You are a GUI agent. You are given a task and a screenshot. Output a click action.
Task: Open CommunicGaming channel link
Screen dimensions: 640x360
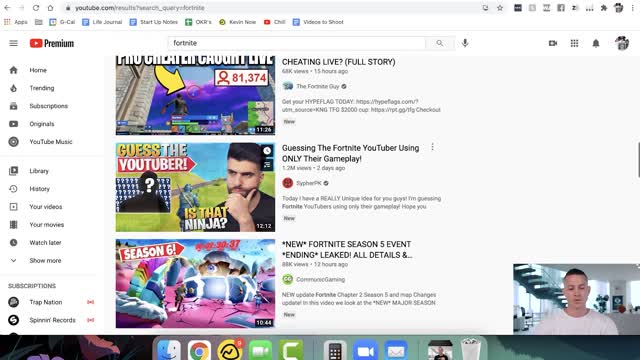(x=320, y=280)
